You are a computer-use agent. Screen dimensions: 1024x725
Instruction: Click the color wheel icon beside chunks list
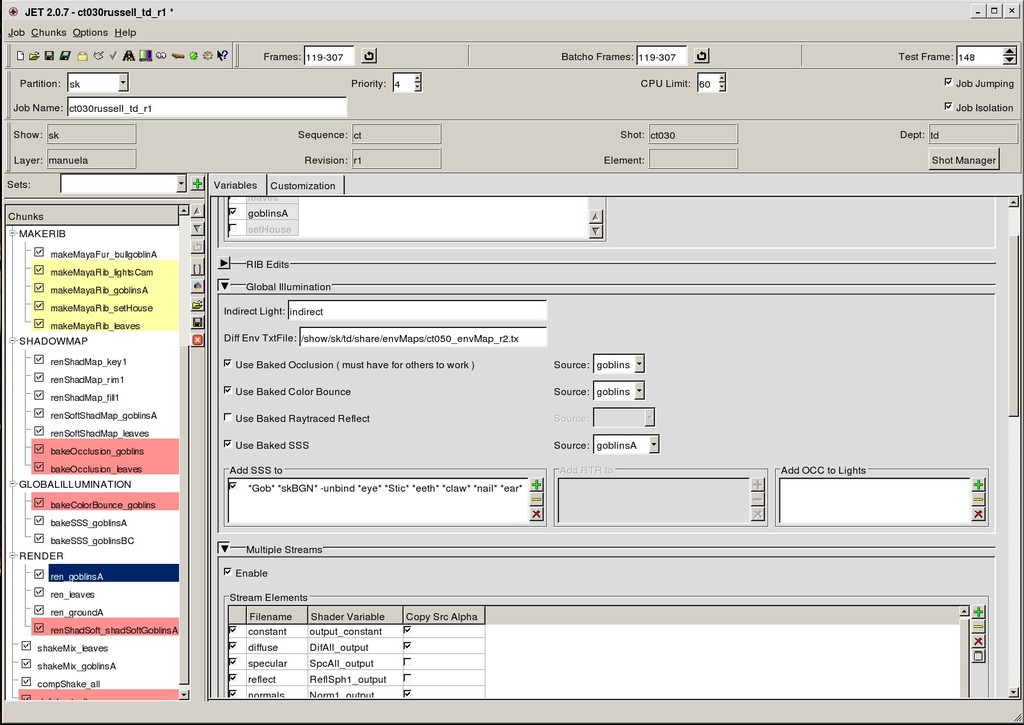[x=197, y=286]
